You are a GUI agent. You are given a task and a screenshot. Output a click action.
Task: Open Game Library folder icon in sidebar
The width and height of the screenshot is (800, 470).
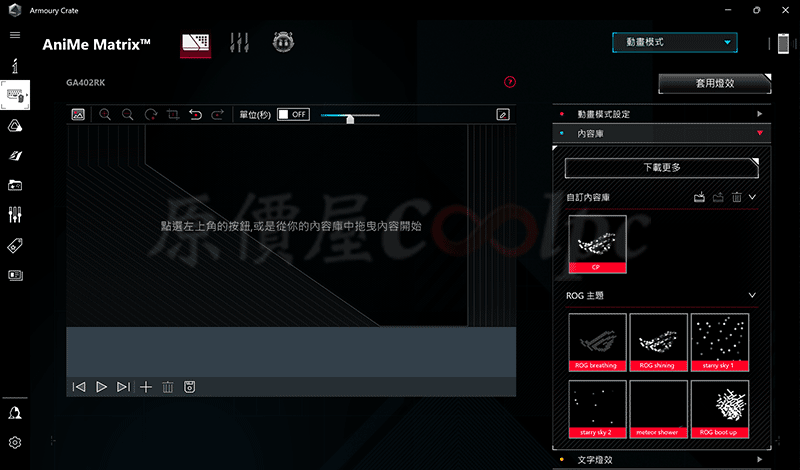(x=15, y=185)
